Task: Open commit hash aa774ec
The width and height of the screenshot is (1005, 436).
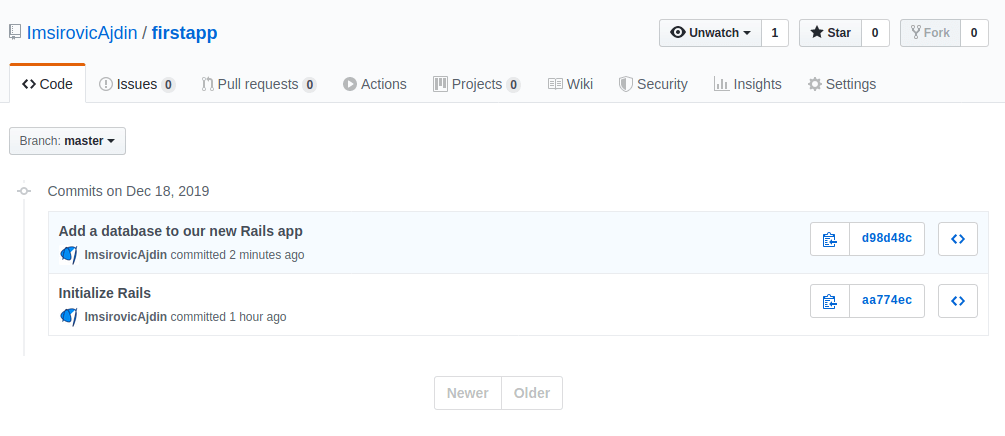Action: (887, 301)
